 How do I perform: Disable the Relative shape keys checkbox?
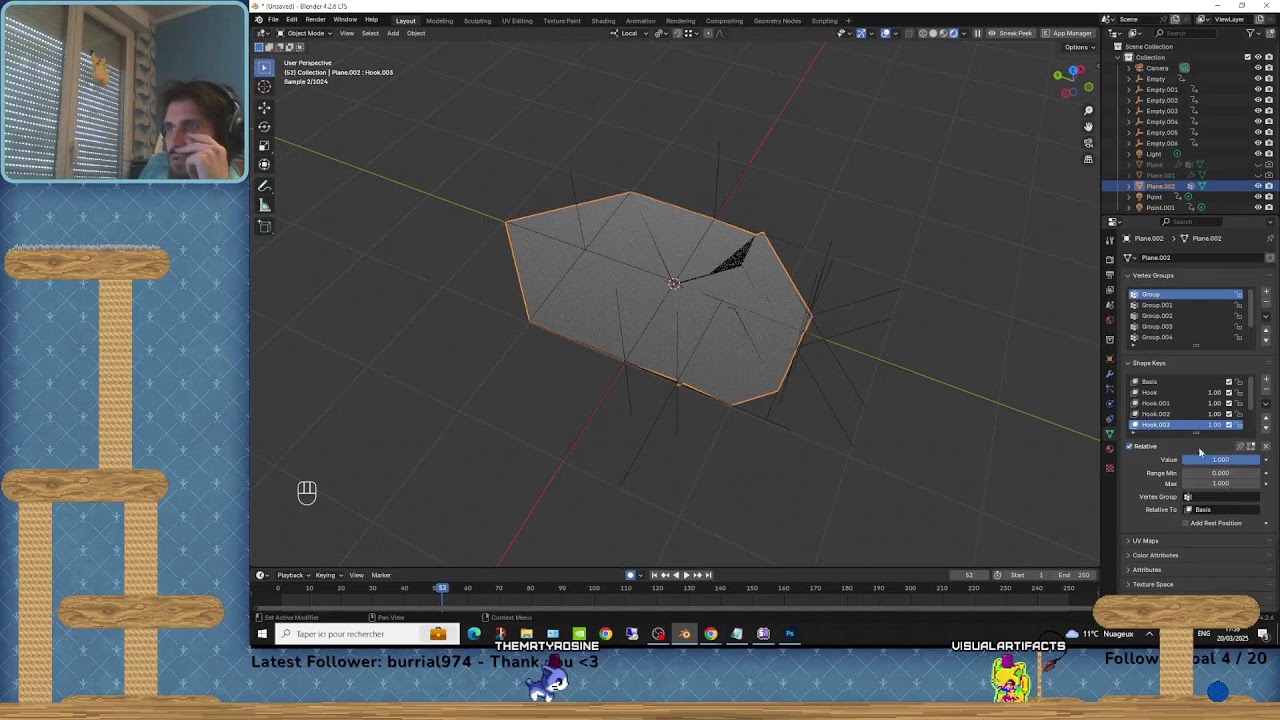[1130, 446]
